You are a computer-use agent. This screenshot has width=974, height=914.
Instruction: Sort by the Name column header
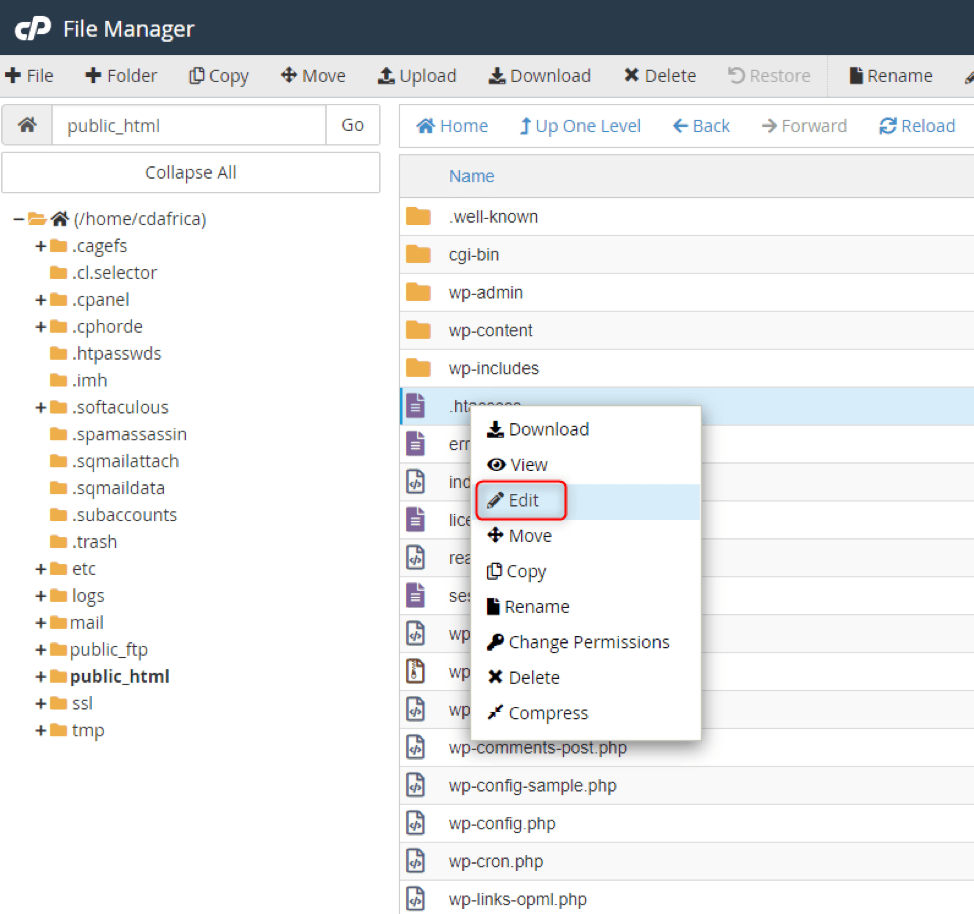click(471, 176)
